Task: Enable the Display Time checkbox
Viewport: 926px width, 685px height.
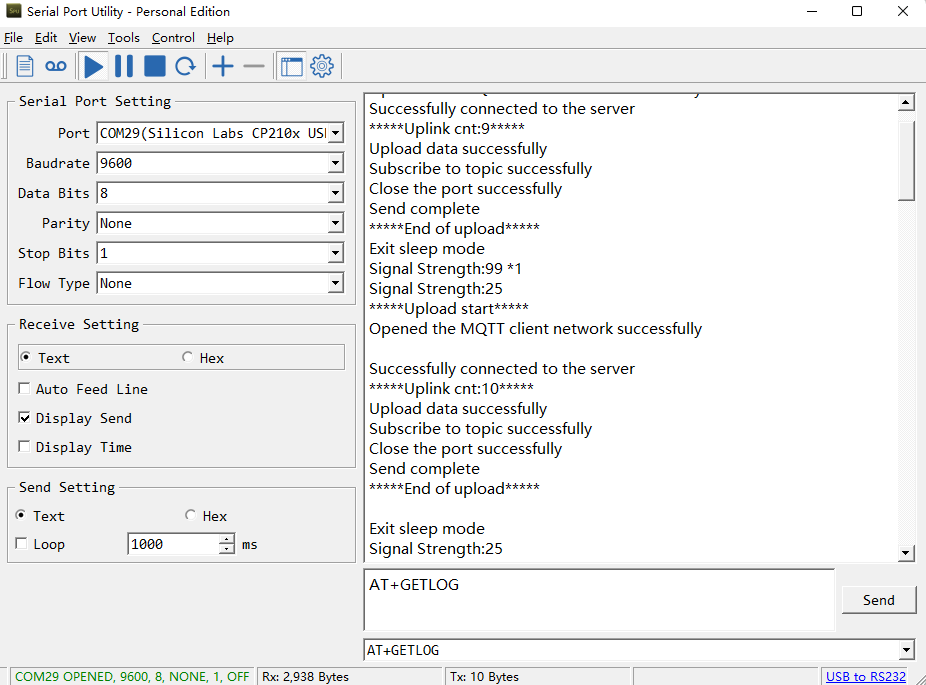Action: click(24, 446)
